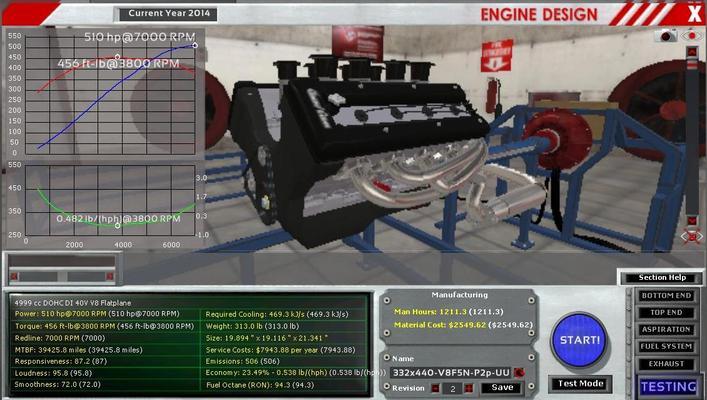
Task: Toggle Test Mode
Action: pos(581,383)
